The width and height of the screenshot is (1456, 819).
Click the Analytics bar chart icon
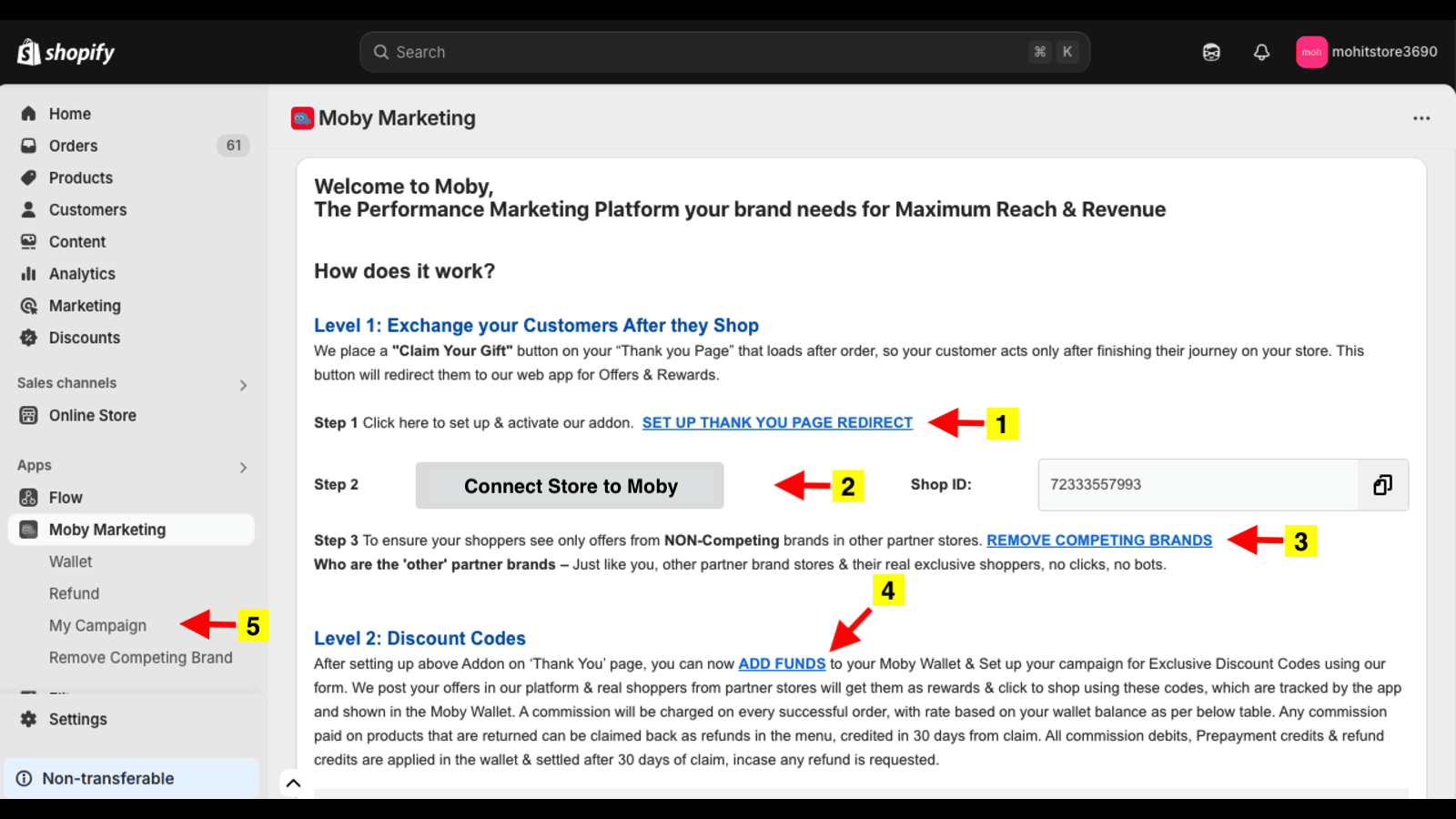(x=29, y=273)
